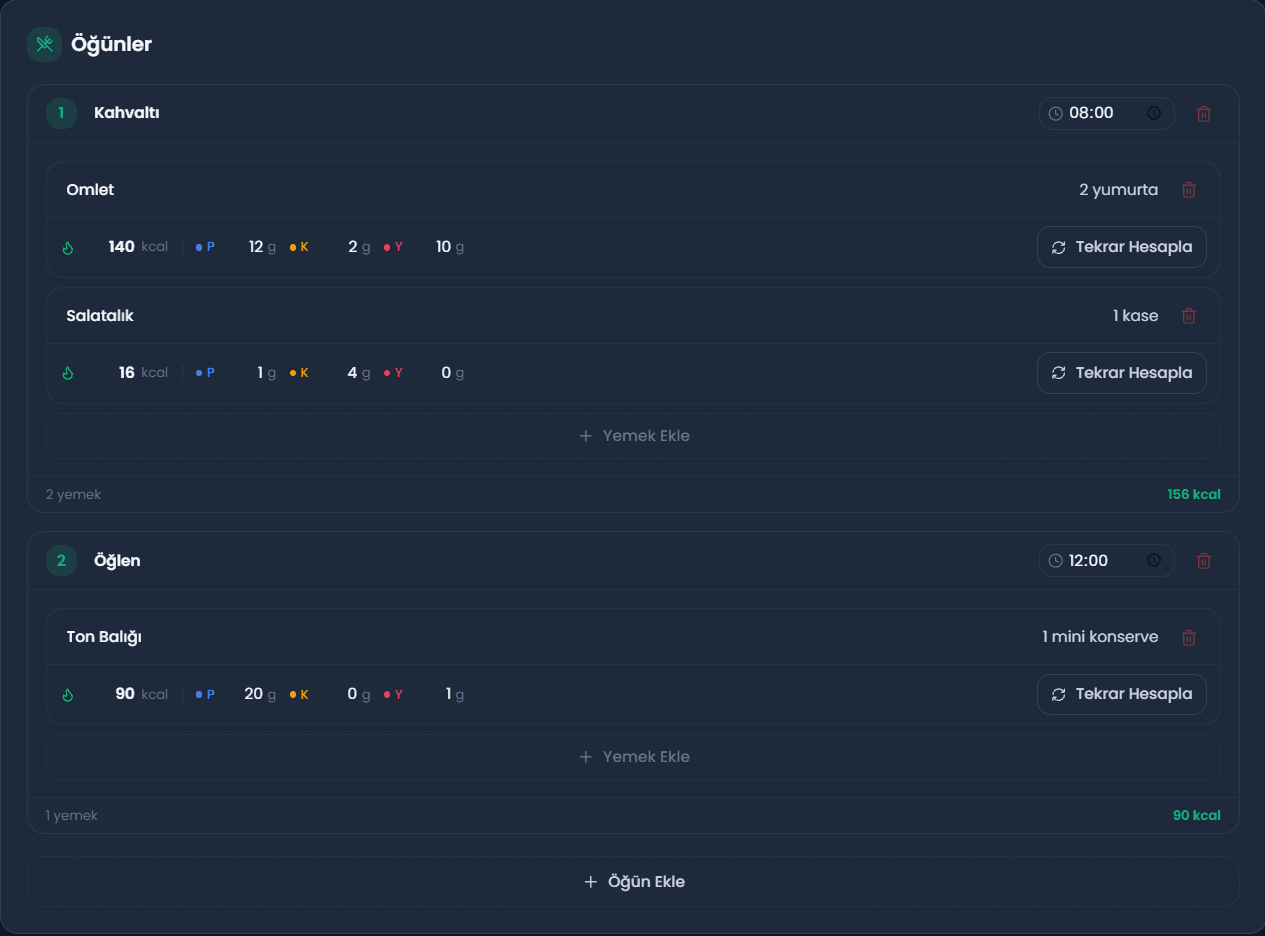This screenshot has width=1265, height=936.
Task: Click the '2 yemek' count label
Action: pos(73,495)
